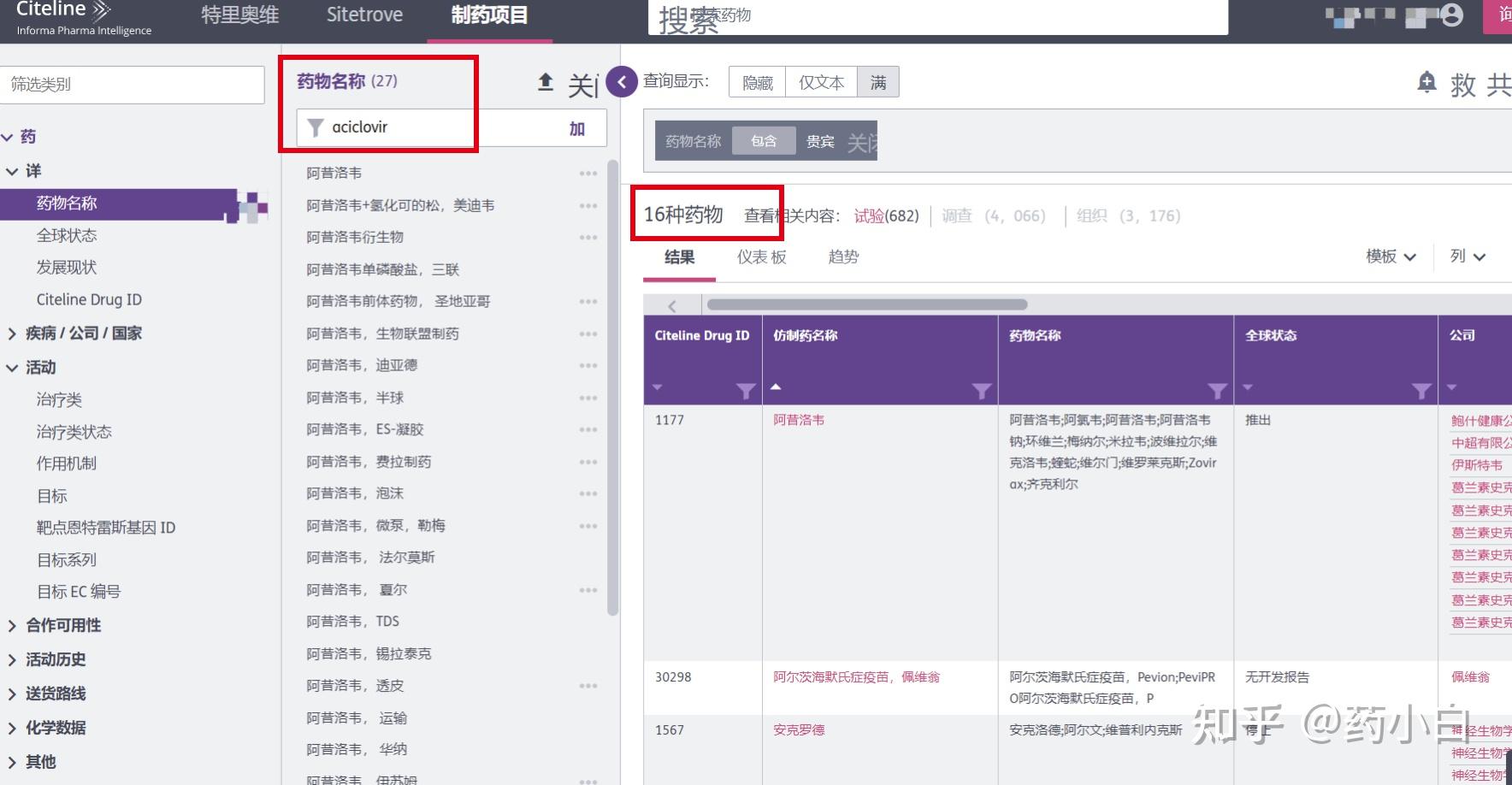Open the filter funnel on 药物名称 column header
This screenshot has height=785, width=1512.
[1217, 392]
